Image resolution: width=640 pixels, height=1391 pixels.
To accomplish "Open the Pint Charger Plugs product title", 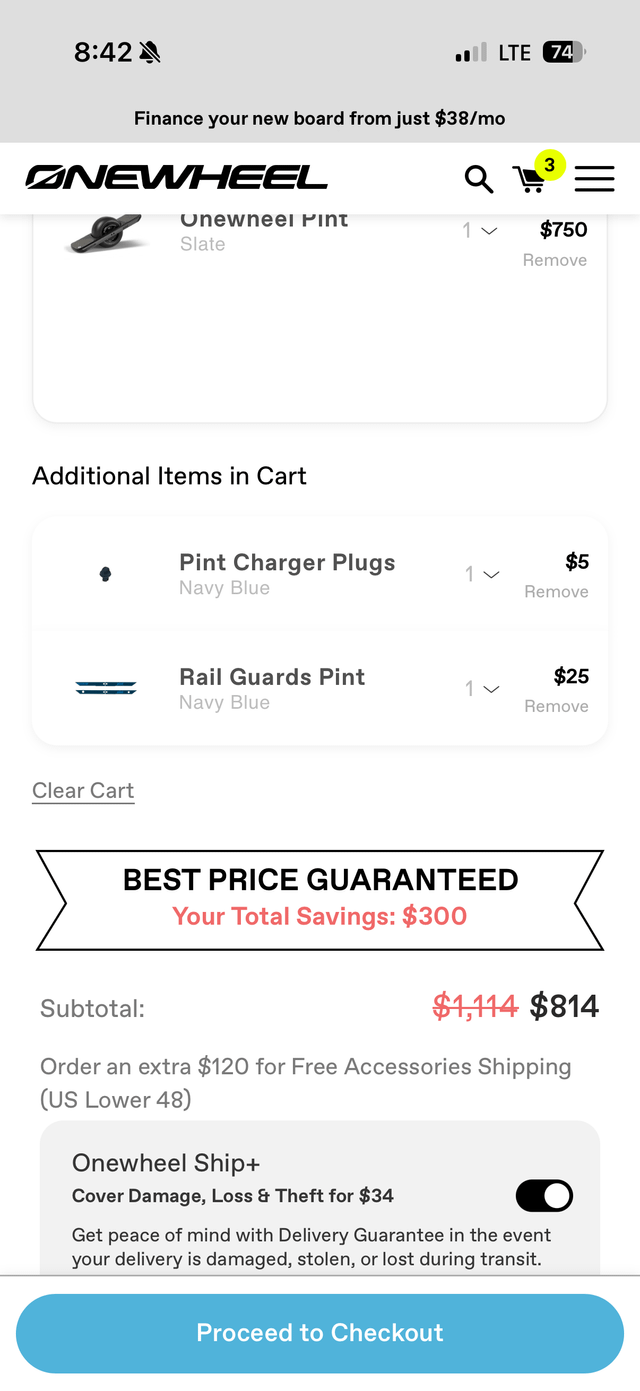I will pyautogui.click(x=287, y=562).
